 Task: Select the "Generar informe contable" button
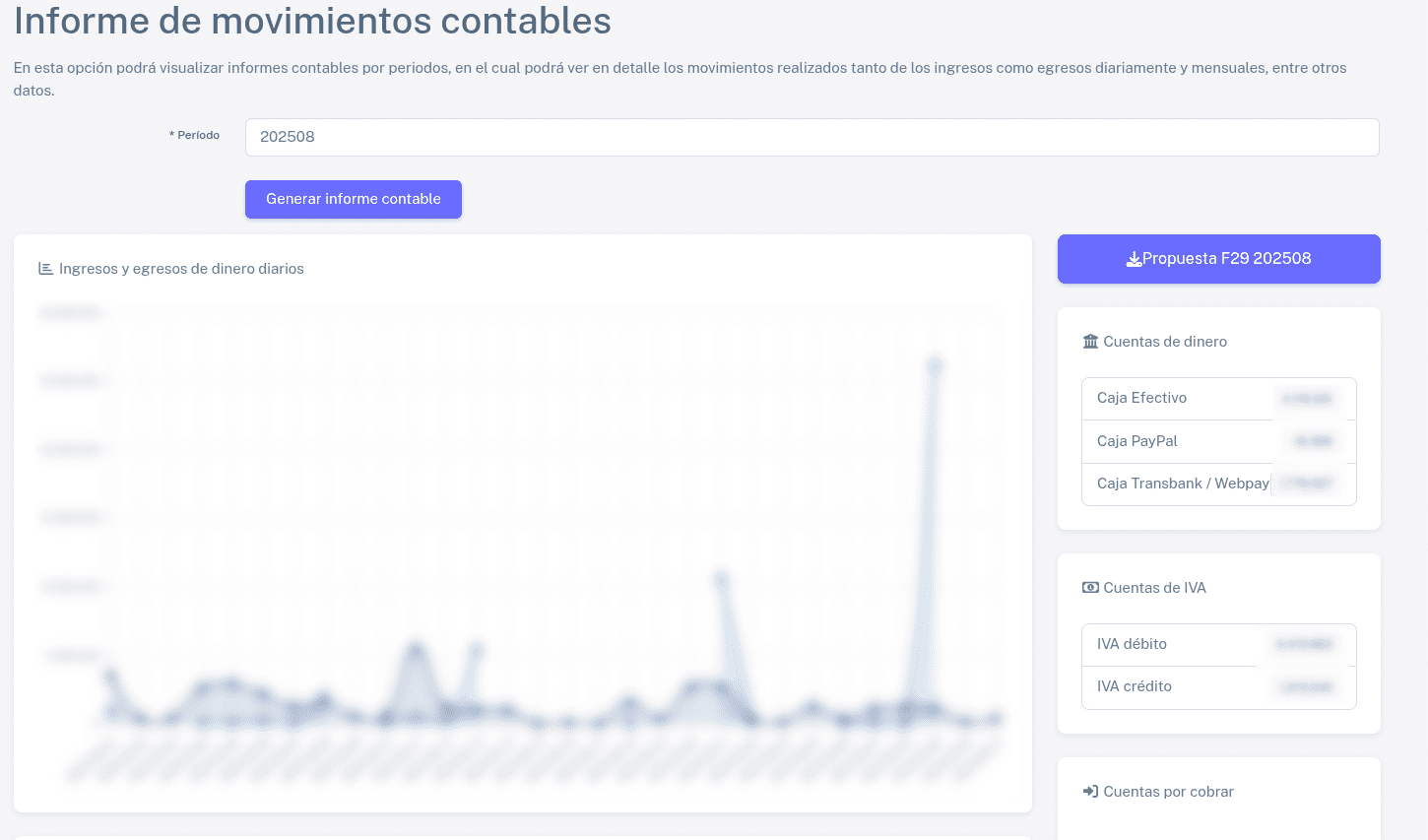[x=353, y=199]
